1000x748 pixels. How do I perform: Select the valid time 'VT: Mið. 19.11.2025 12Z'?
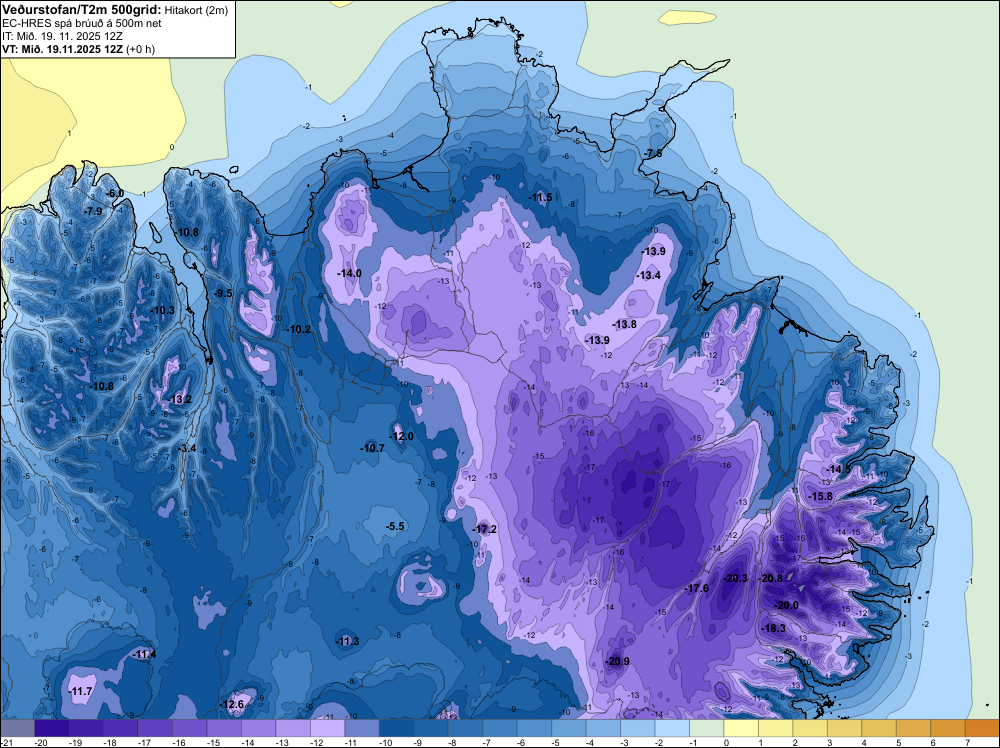(x=62, y=49)
